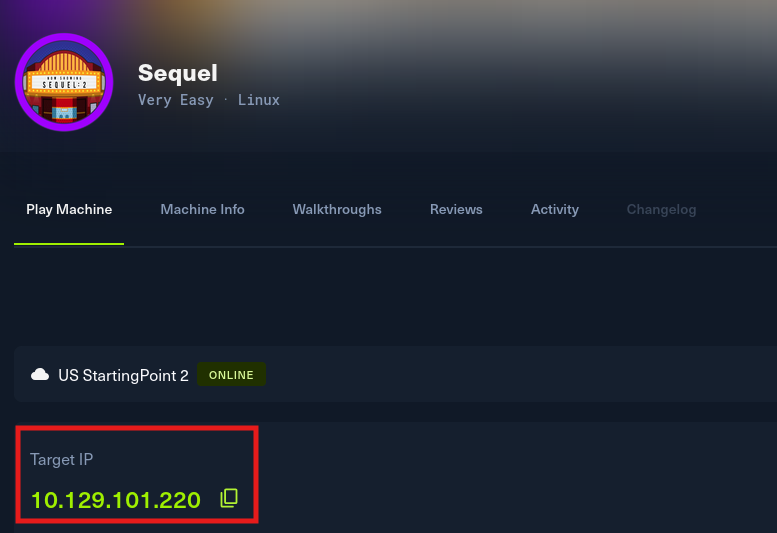
Task: Open the Walkthroughs tab
Action: [337, 210]
